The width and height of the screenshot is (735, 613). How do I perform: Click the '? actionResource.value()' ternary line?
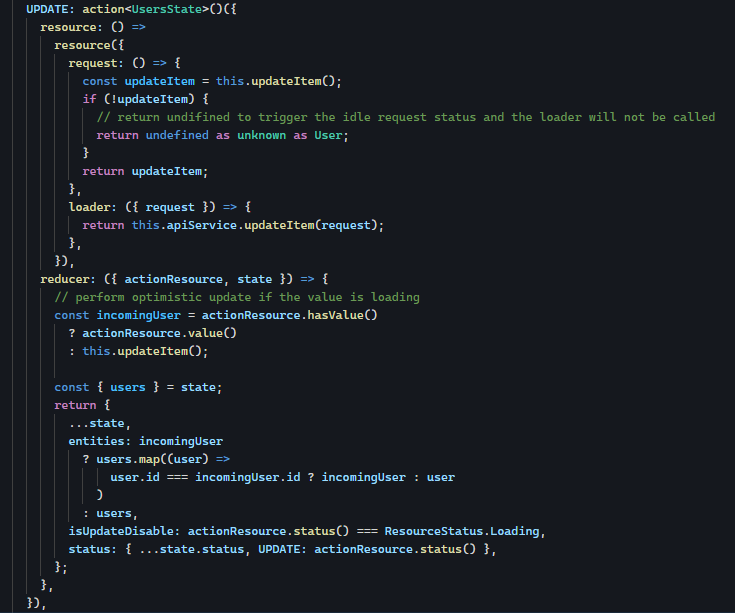tap(152, 333)
